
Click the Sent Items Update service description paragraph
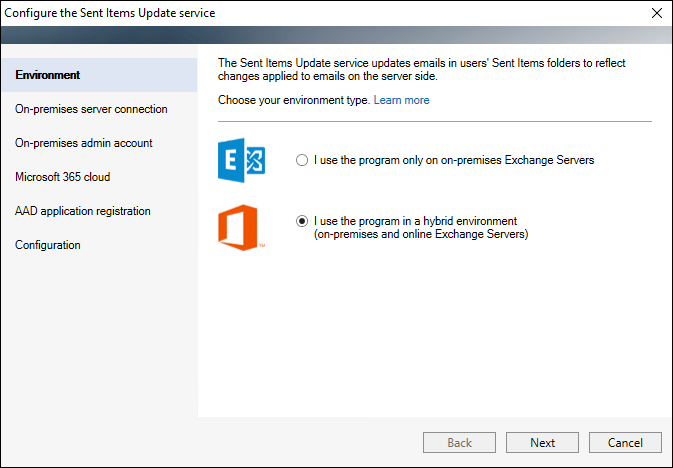click(421, 70)
